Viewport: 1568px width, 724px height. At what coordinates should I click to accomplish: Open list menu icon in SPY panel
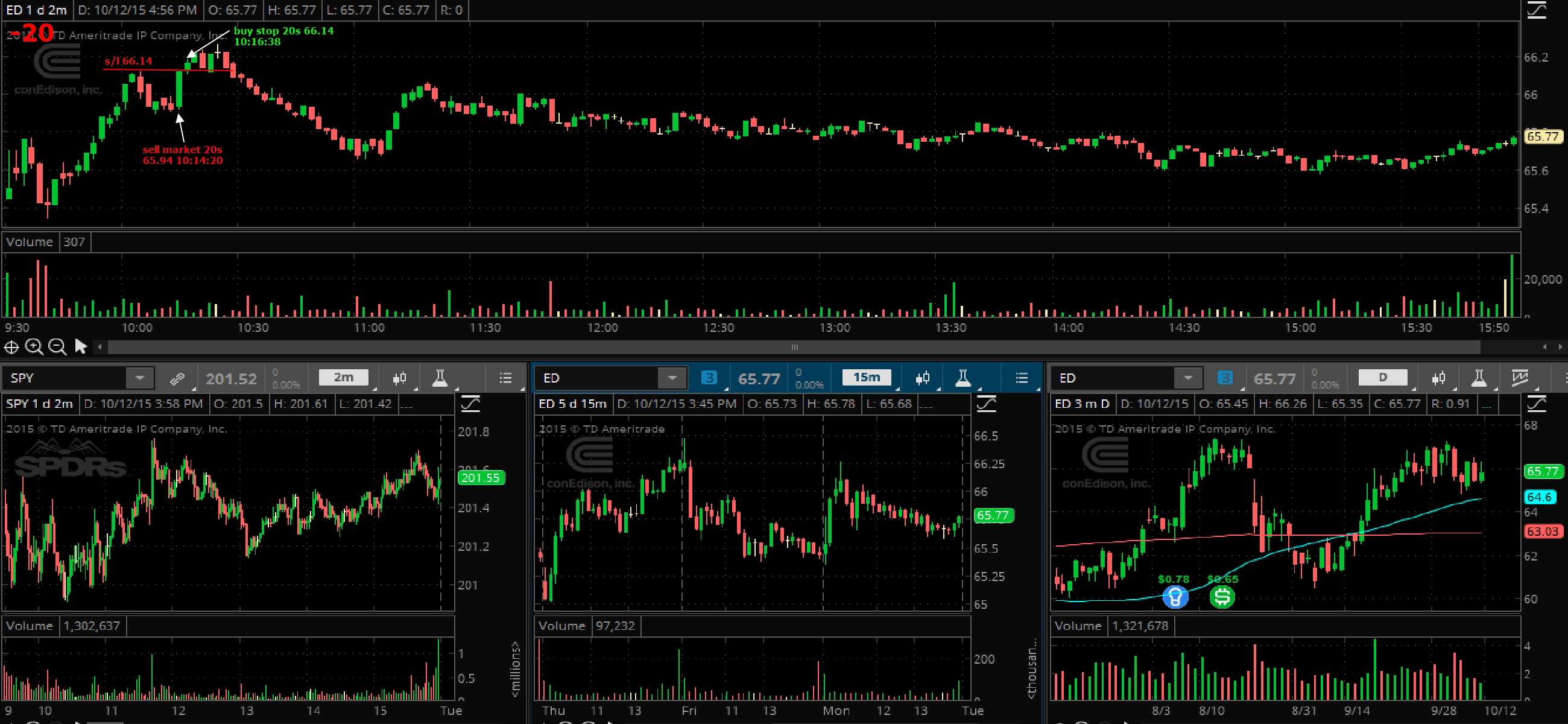[505, 378]
